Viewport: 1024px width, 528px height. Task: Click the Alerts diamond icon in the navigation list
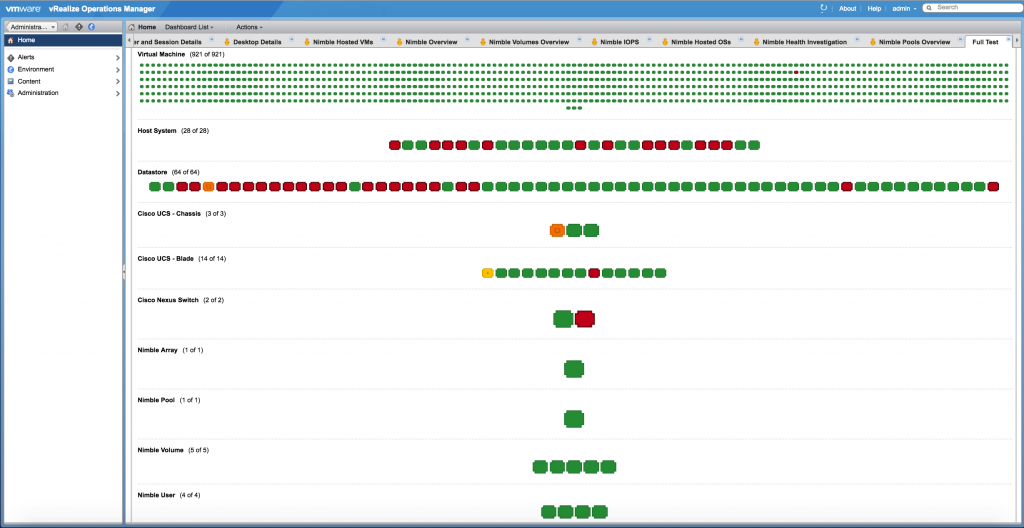(x=10, y=58)
